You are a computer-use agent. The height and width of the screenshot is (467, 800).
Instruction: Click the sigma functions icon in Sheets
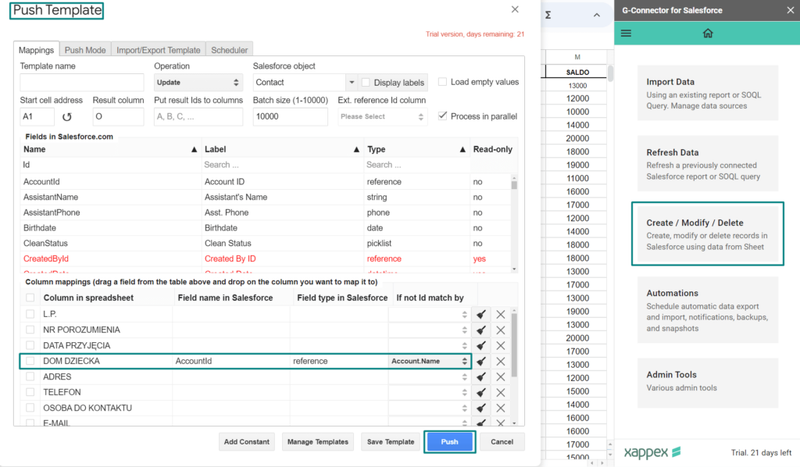pos(548,15)
